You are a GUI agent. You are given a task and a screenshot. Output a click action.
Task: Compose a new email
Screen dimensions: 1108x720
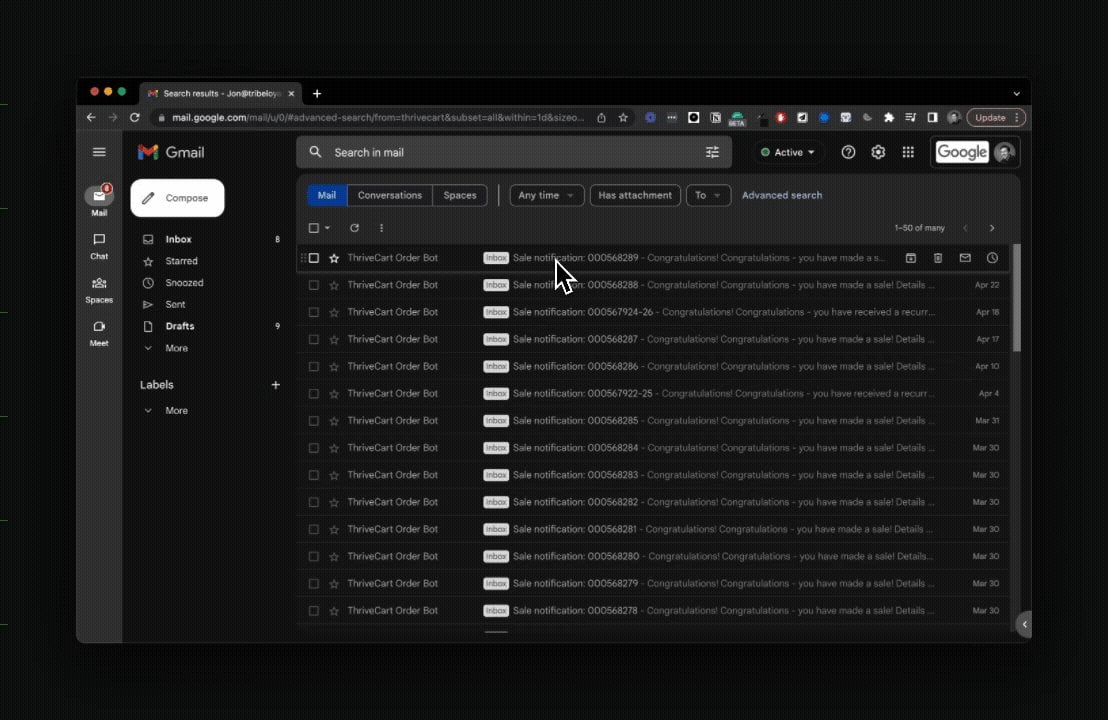click(177, 198)
